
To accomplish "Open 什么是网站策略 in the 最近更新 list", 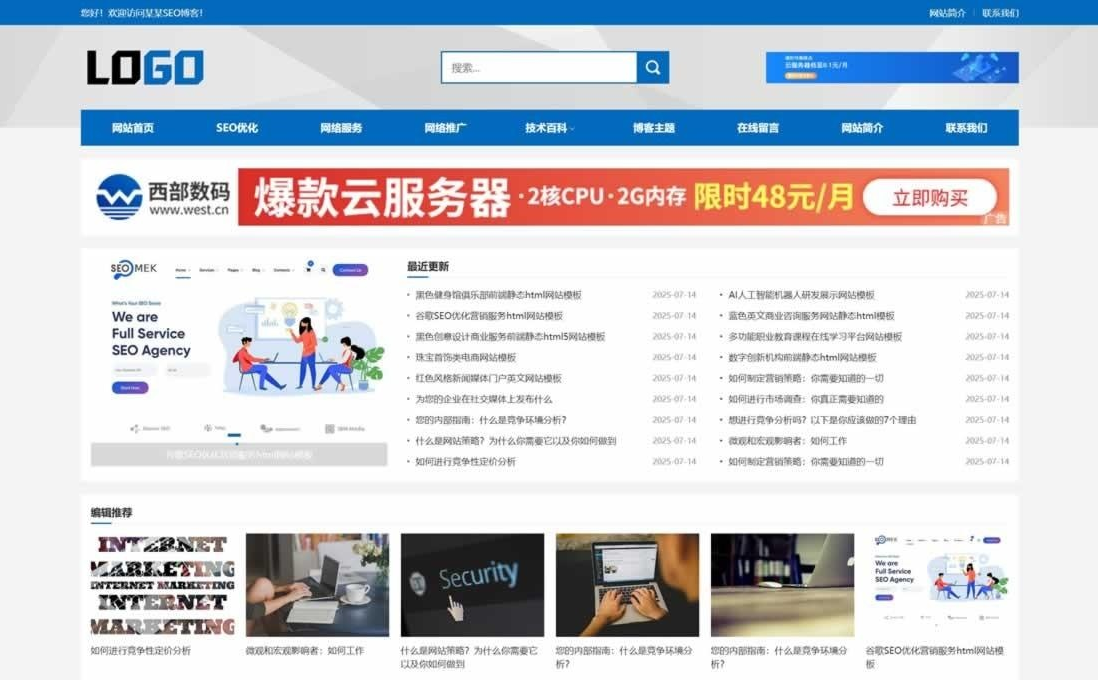I will [x=516, y=441].
